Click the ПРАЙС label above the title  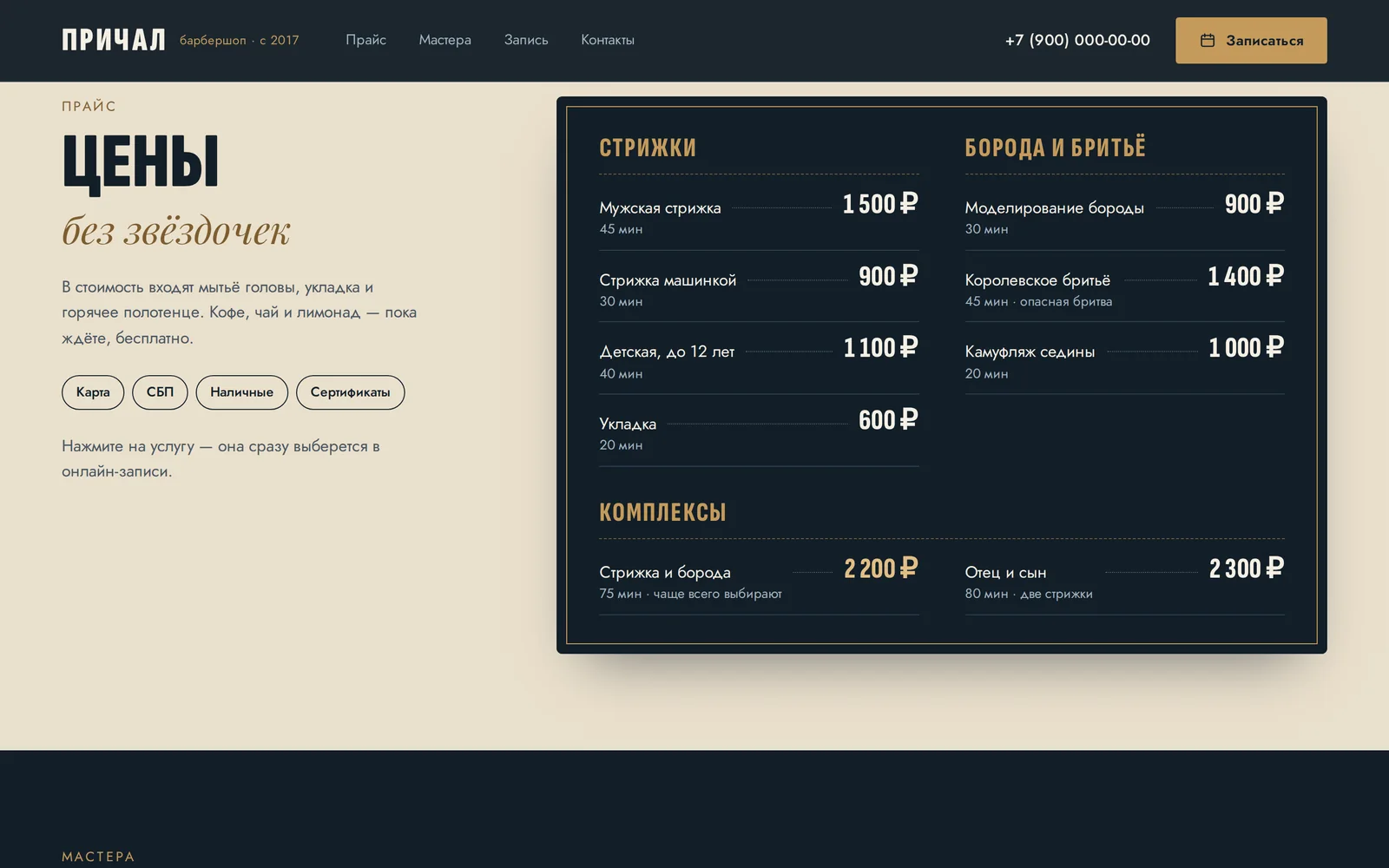pos(89,106)
